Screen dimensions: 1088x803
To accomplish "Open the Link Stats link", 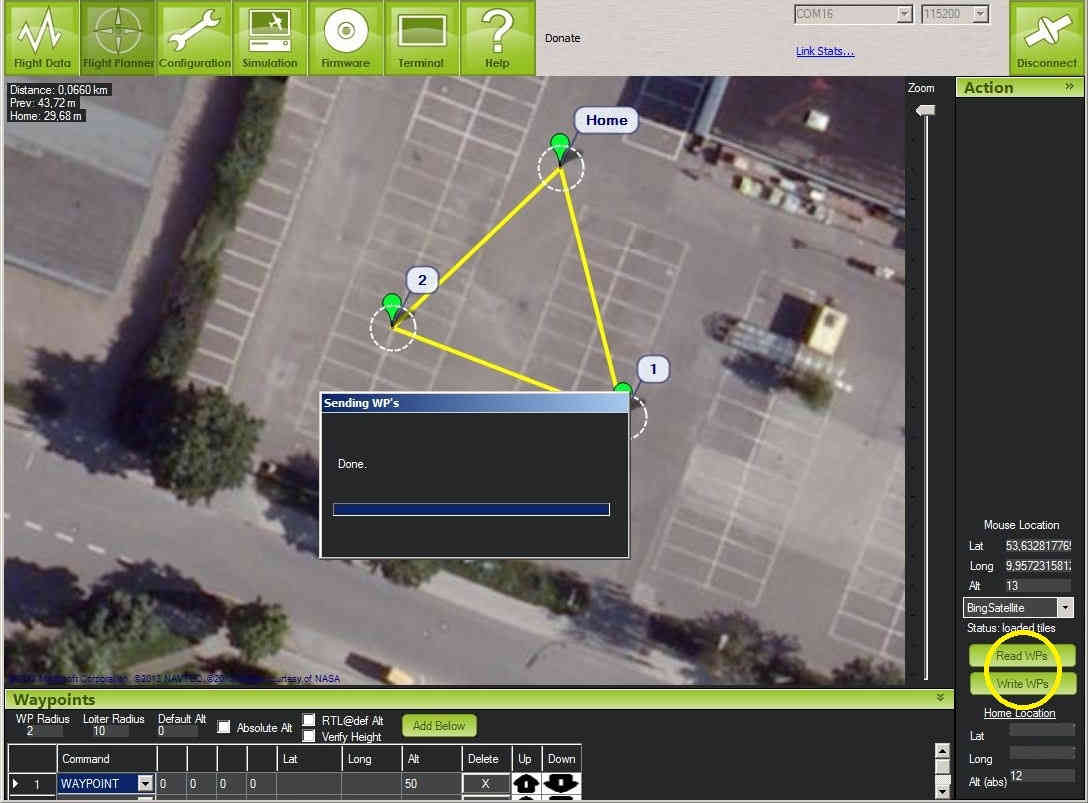I will pos(825,51).
